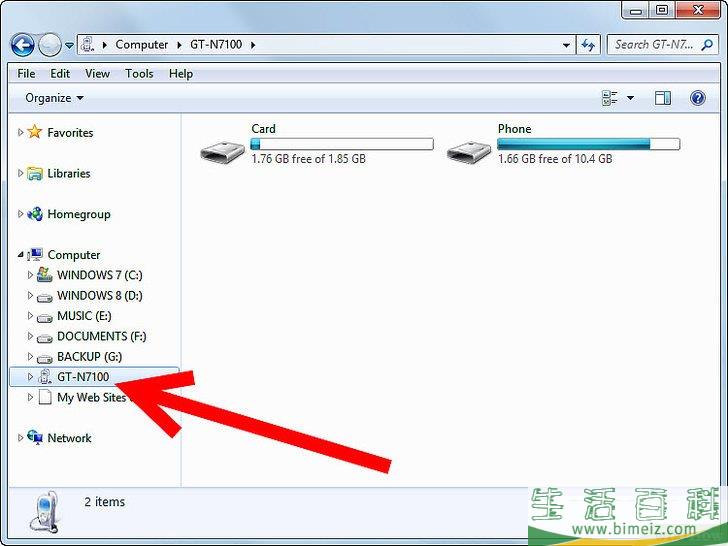Open the Phone storage drive icon

(x=469, y=152)
